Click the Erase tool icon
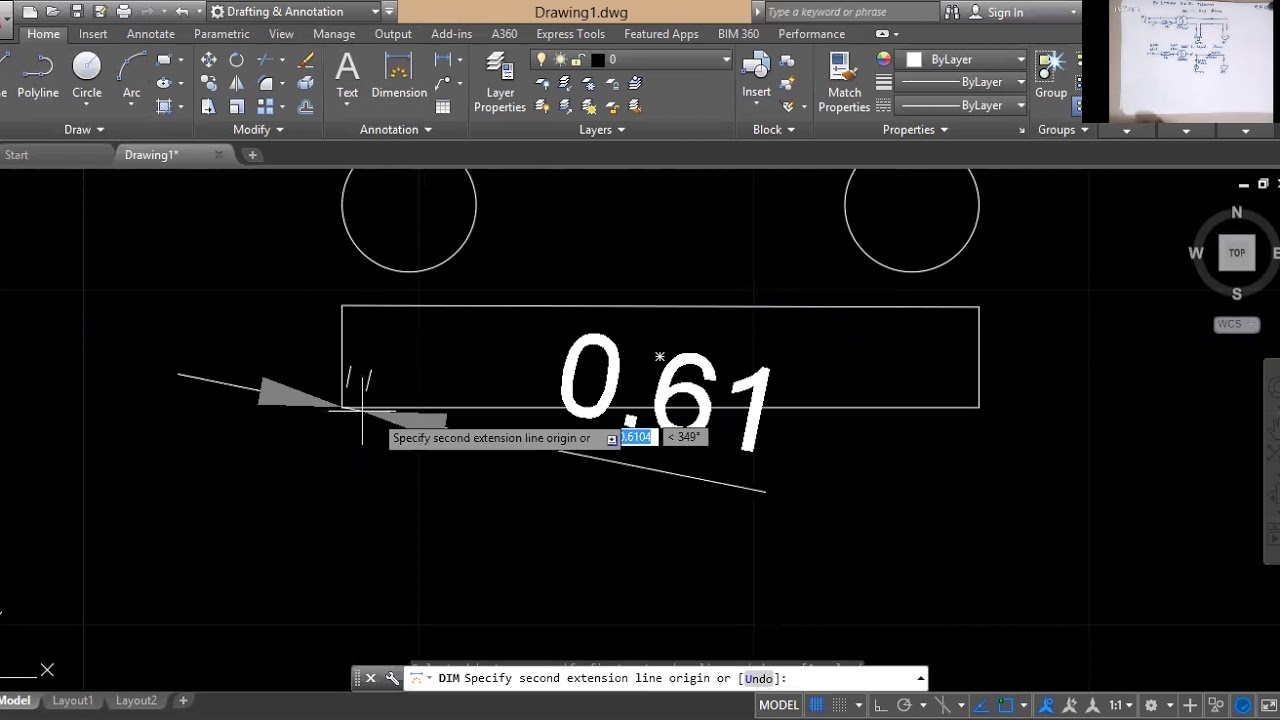This screenshot has height=720, width=1280. point(306,60)
